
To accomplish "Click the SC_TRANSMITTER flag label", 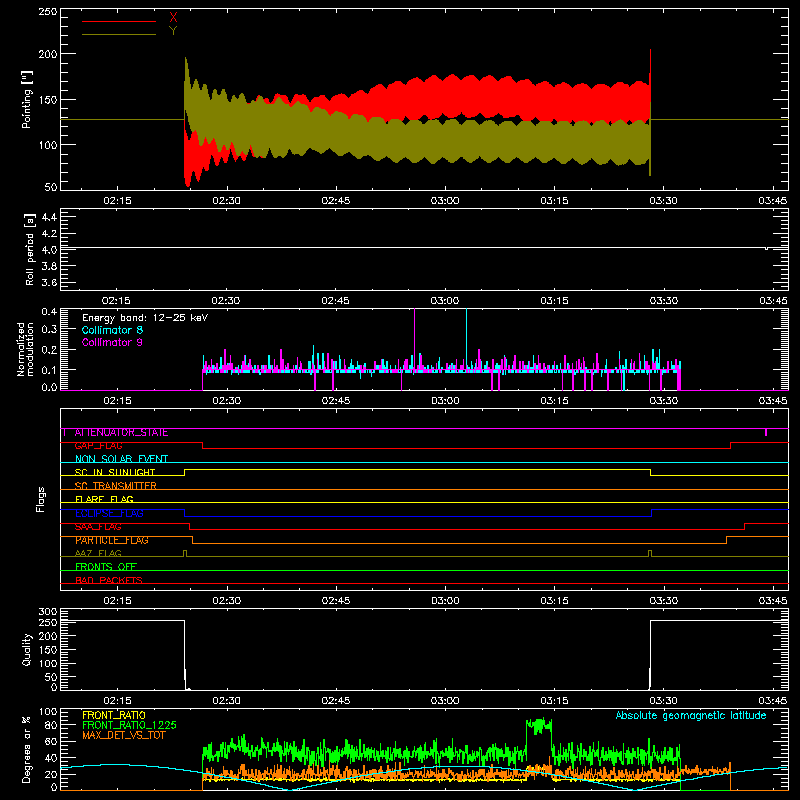I will click(115, 486).
